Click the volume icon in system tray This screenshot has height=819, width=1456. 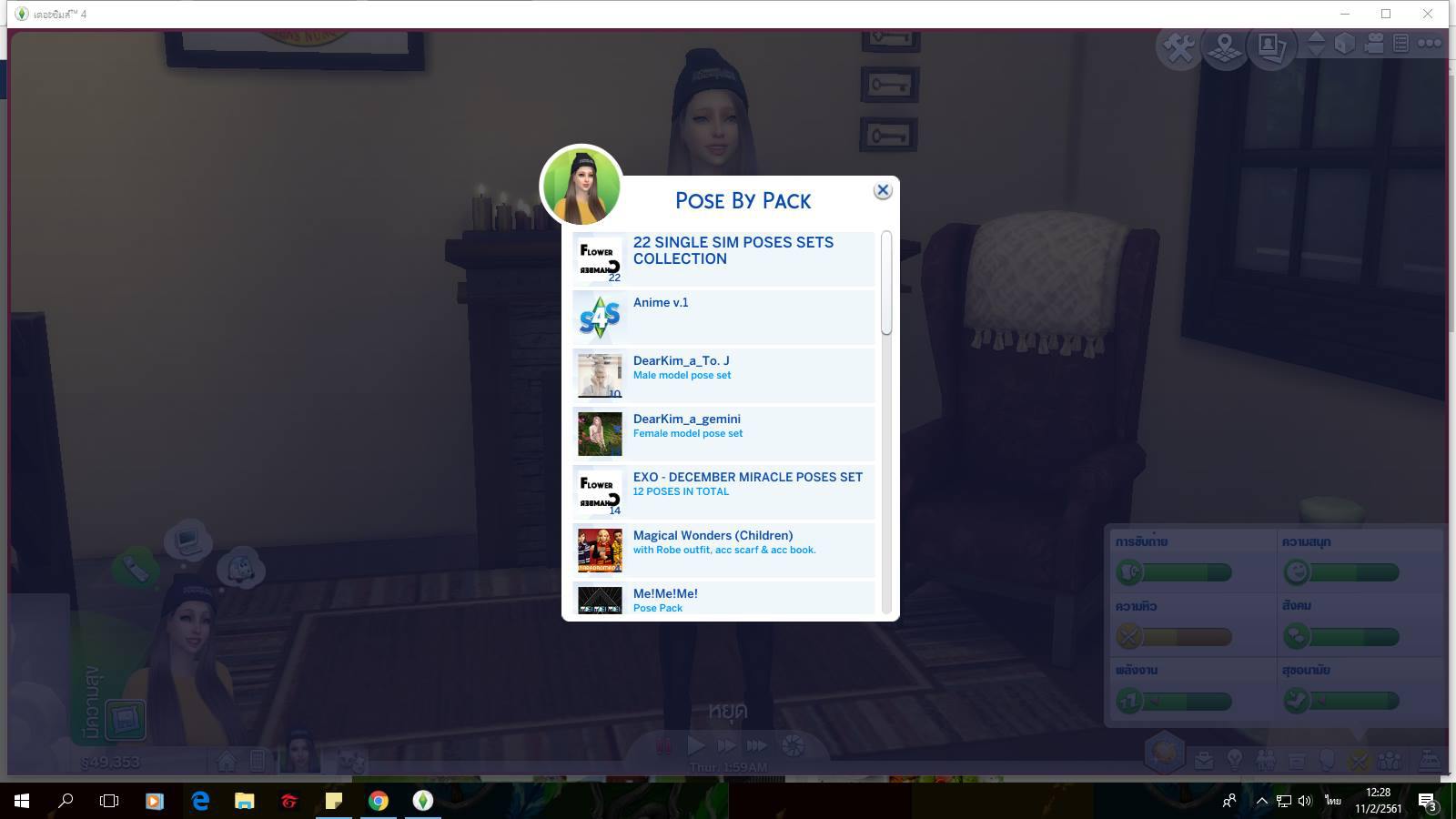coord(1305,801)
